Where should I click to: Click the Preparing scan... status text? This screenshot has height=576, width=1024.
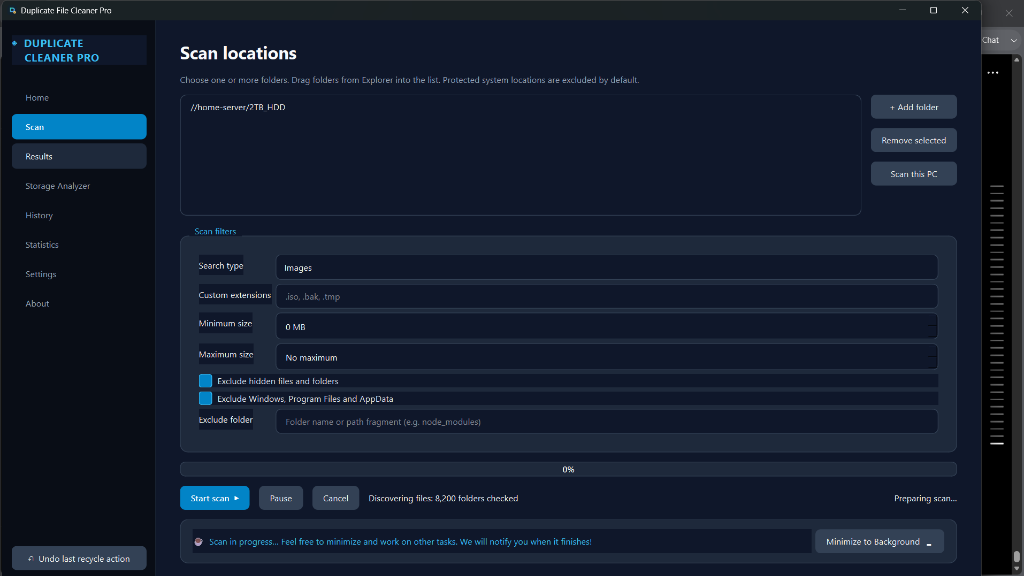(925, 498)
